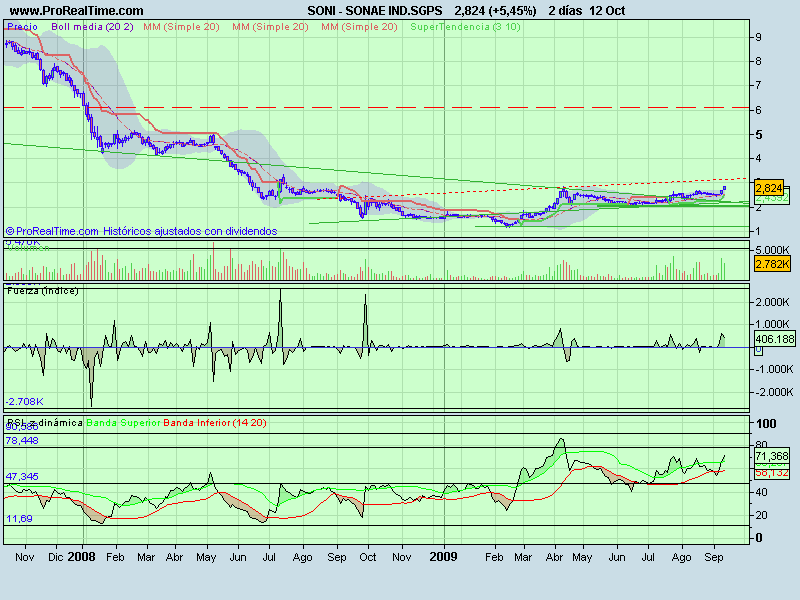Click the Dic month label on time axis
The width and height of the screenshot is (800, 600).
[56, 557]
